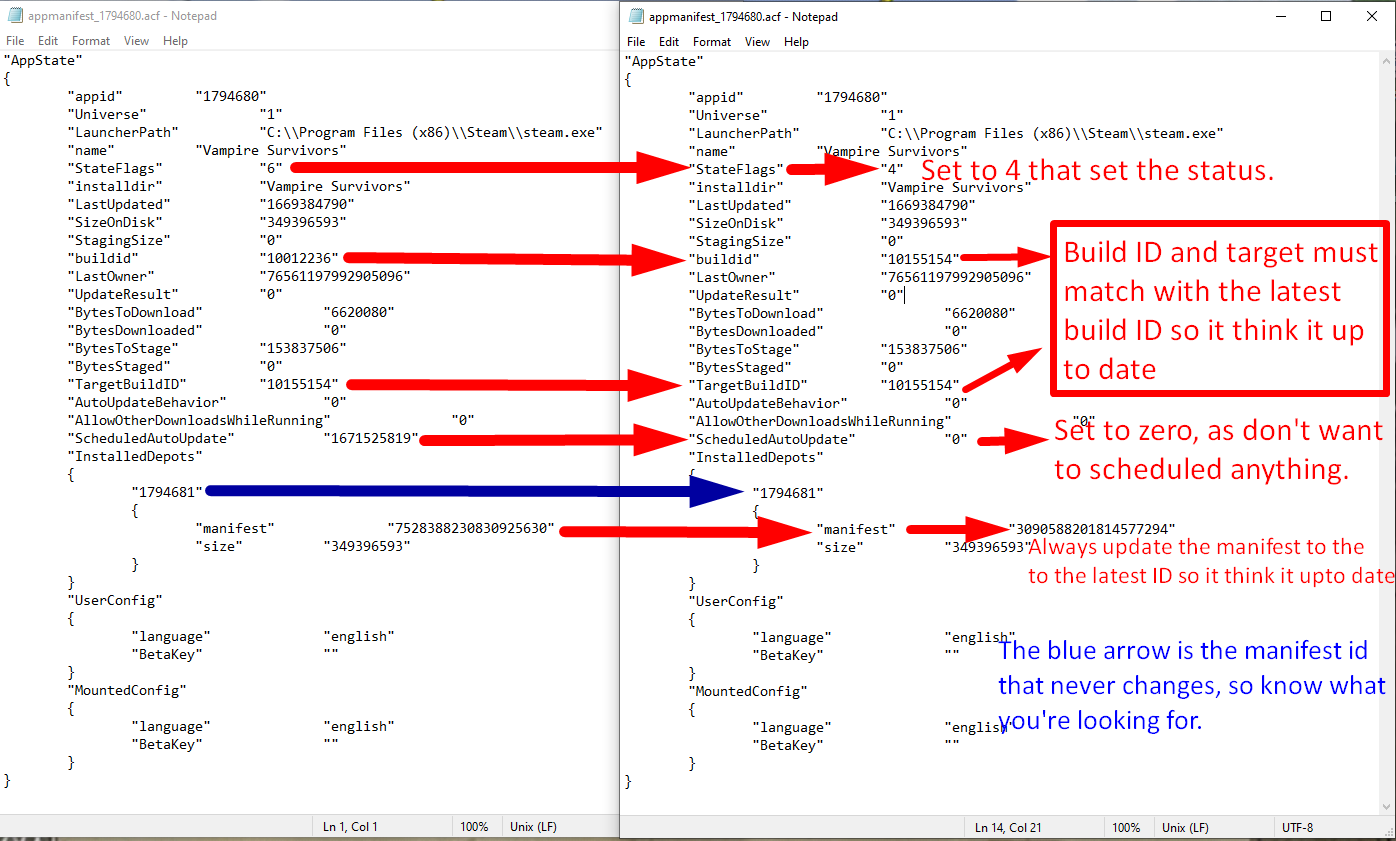Click the manifest value "7528388230830925630"
Screen dimensions: 1396x841
470,528
